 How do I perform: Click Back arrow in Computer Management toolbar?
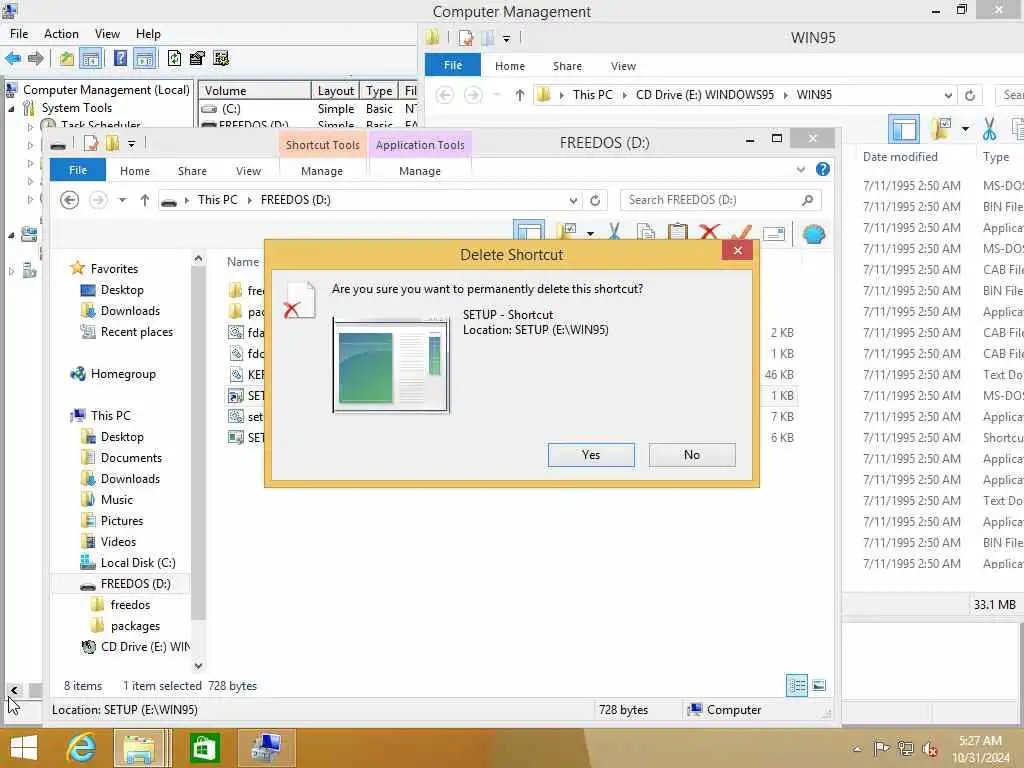[x=13, y=59]
